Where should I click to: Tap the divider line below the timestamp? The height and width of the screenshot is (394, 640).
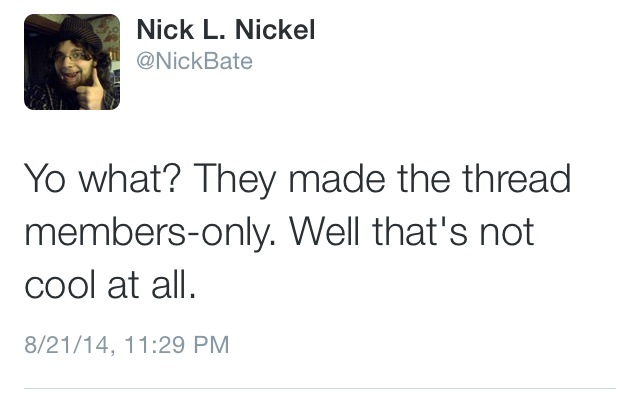(320, 388)
